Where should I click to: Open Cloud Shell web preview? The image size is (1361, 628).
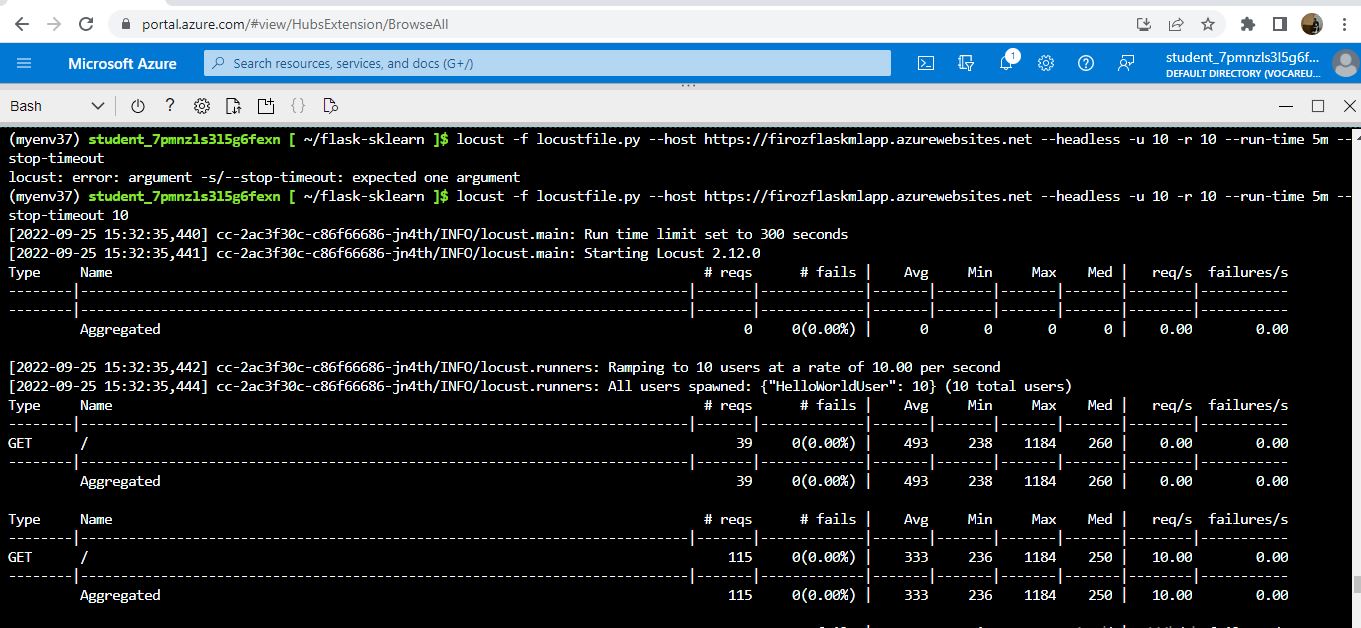pyautogui.click(x=331, y=106)
